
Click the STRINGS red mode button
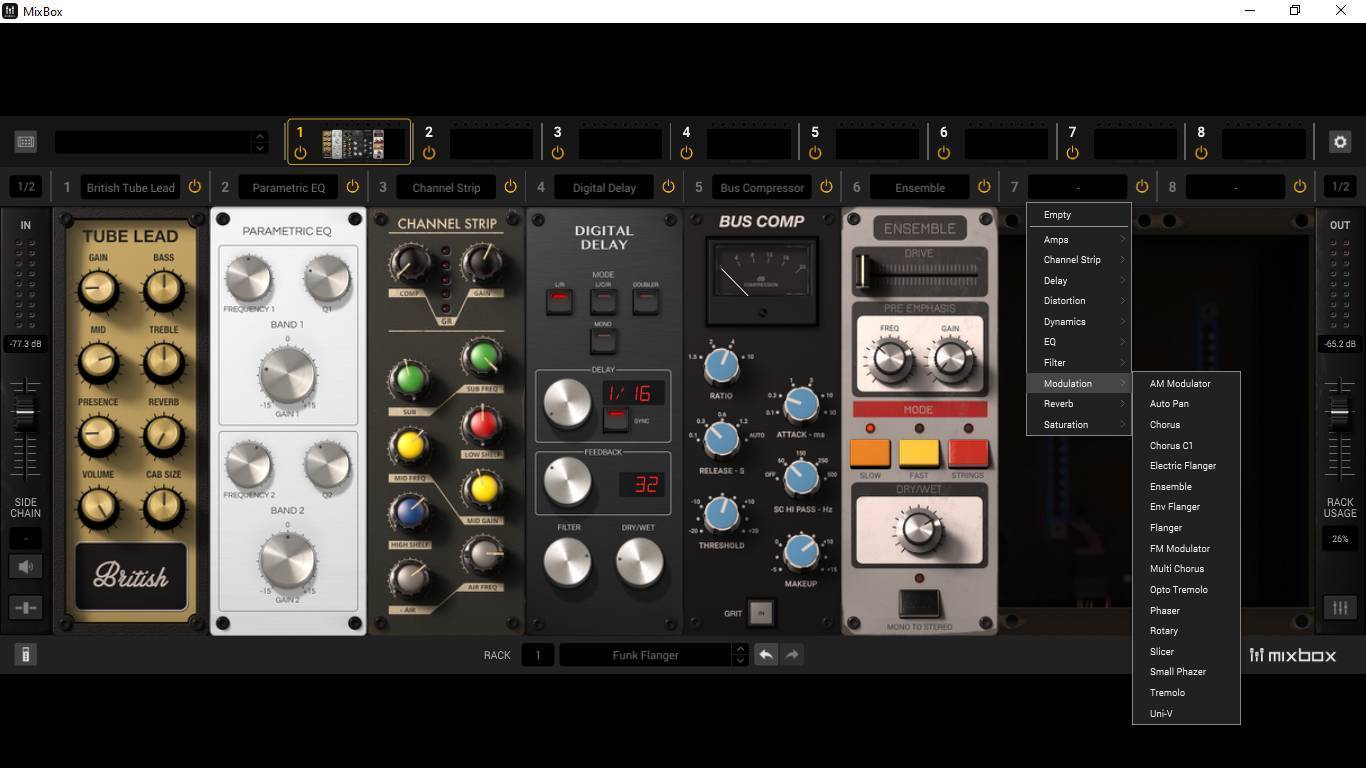pyautogui.click(x=968, y=453)
